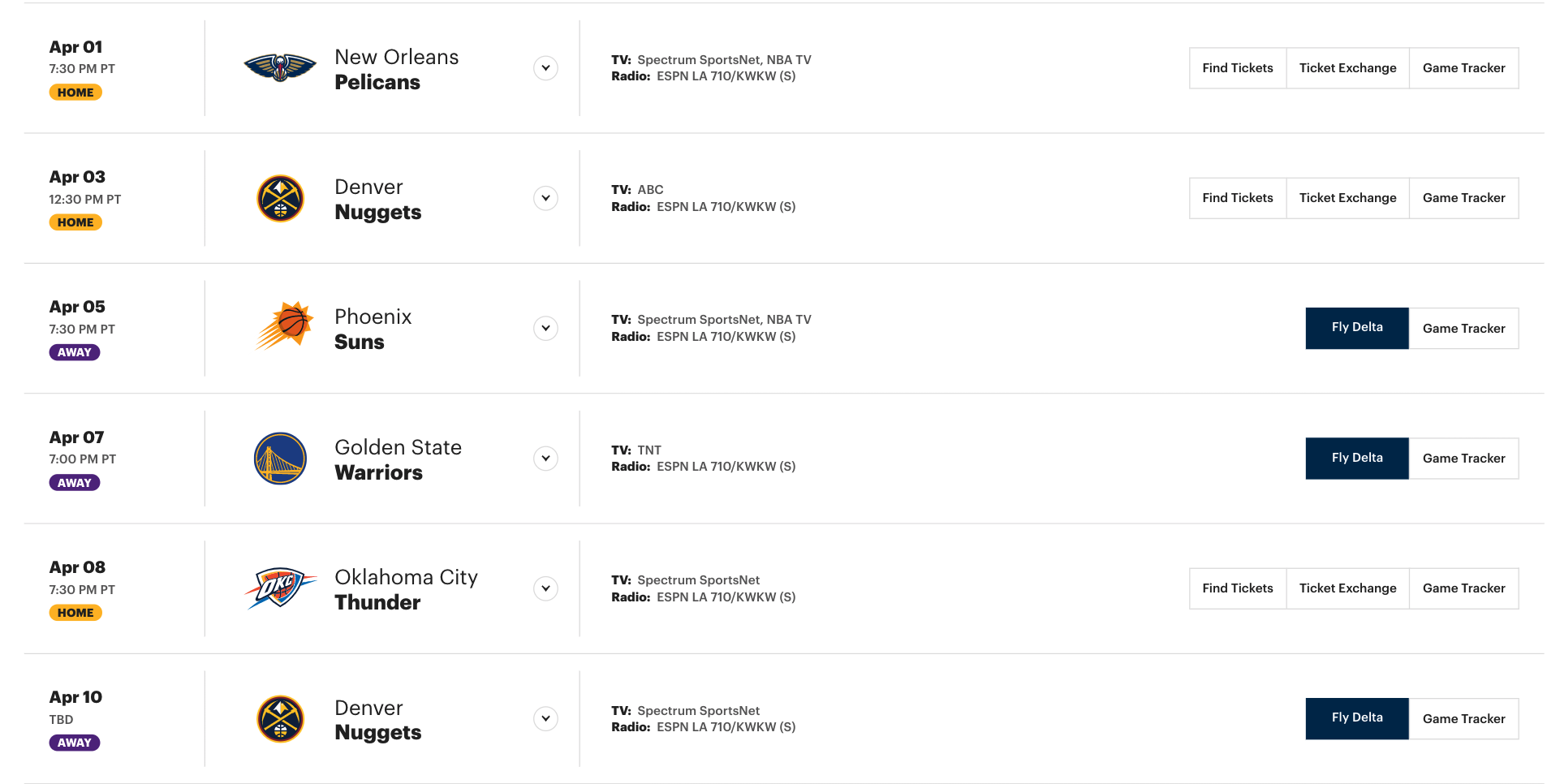Image resolution: width=1547 pixels, height=784 pixels.
Task: Expand the Apr 10 Denver Nuggets details
Action: (546, 719)
